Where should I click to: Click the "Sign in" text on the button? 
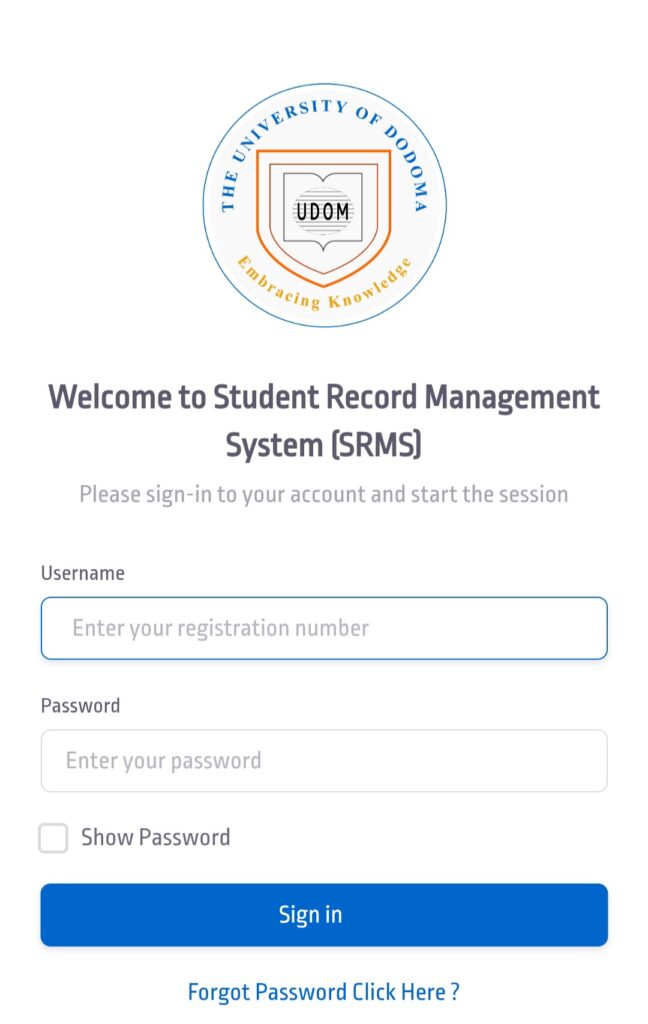(x=310, y=915)
